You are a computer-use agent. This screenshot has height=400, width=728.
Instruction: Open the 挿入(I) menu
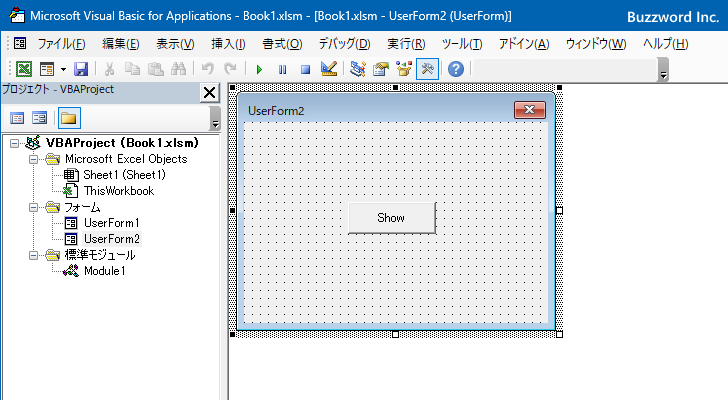click(228, 44)
